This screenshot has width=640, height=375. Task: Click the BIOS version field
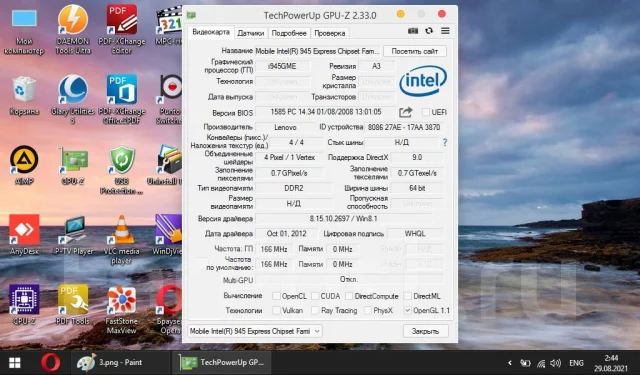tap(325, 112)
